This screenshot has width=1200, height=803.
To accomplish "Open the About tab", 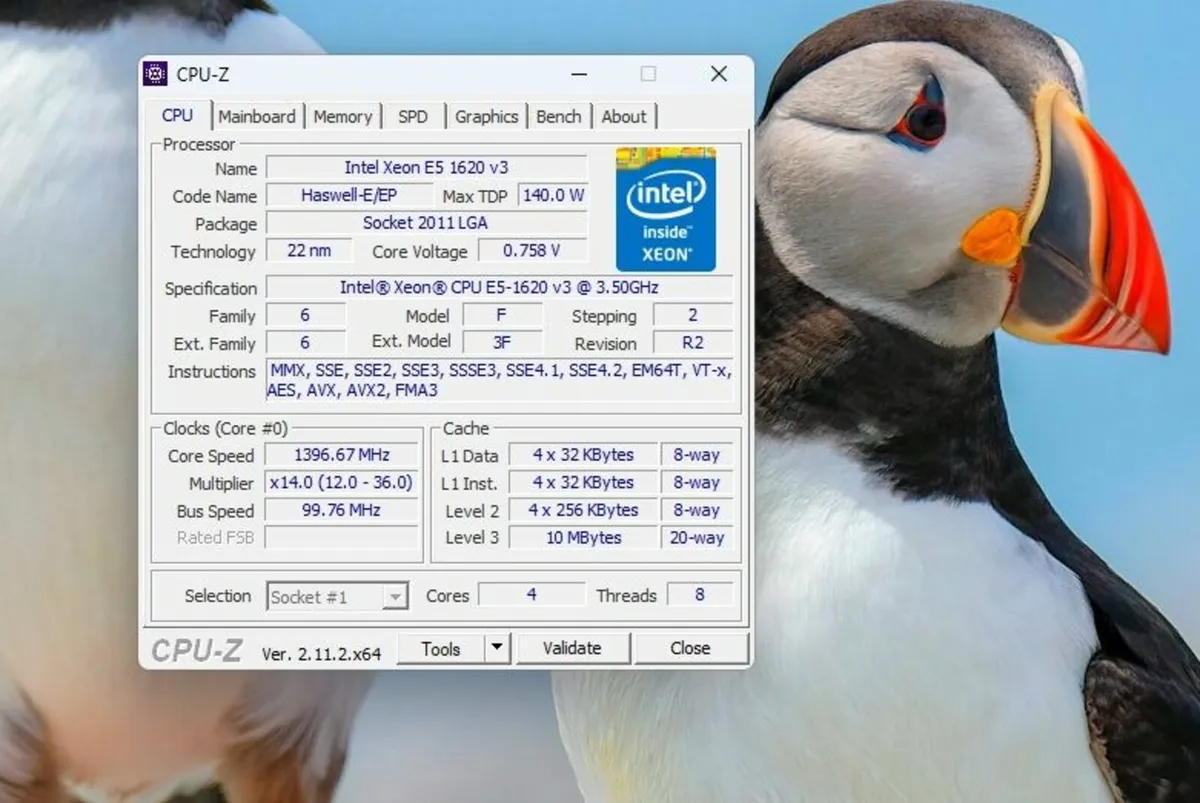I will (x=623, y=116).
